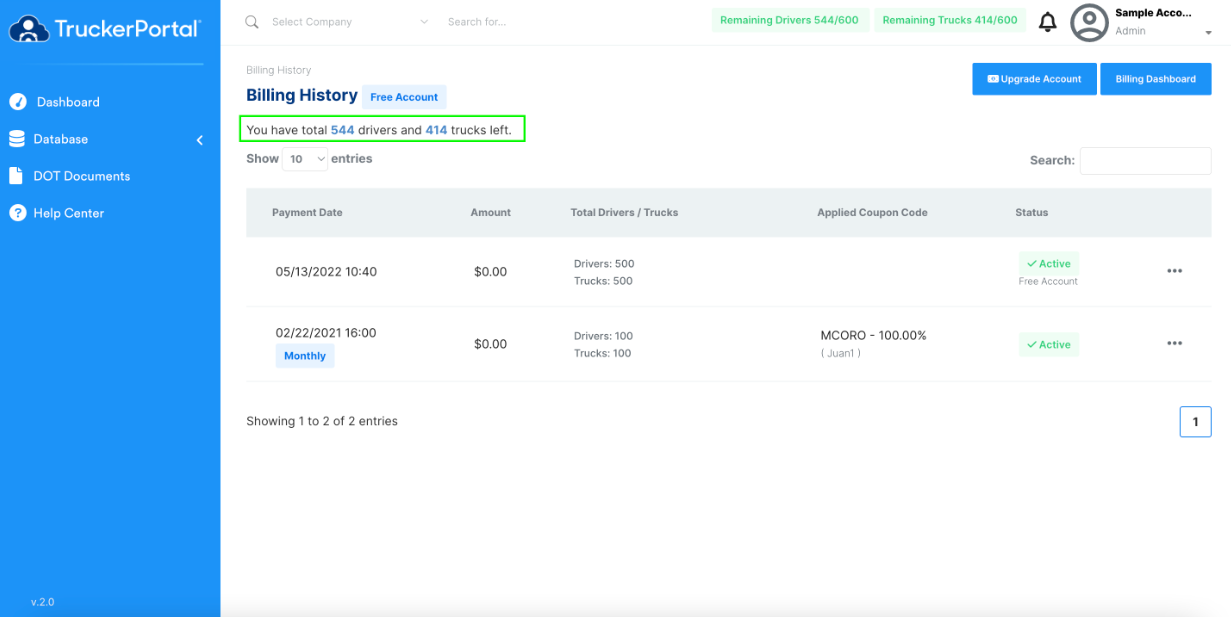The height and width of the screenshot is (617, 1231).
Task: Select page 1 in pagination
Action: [1195, 422]
